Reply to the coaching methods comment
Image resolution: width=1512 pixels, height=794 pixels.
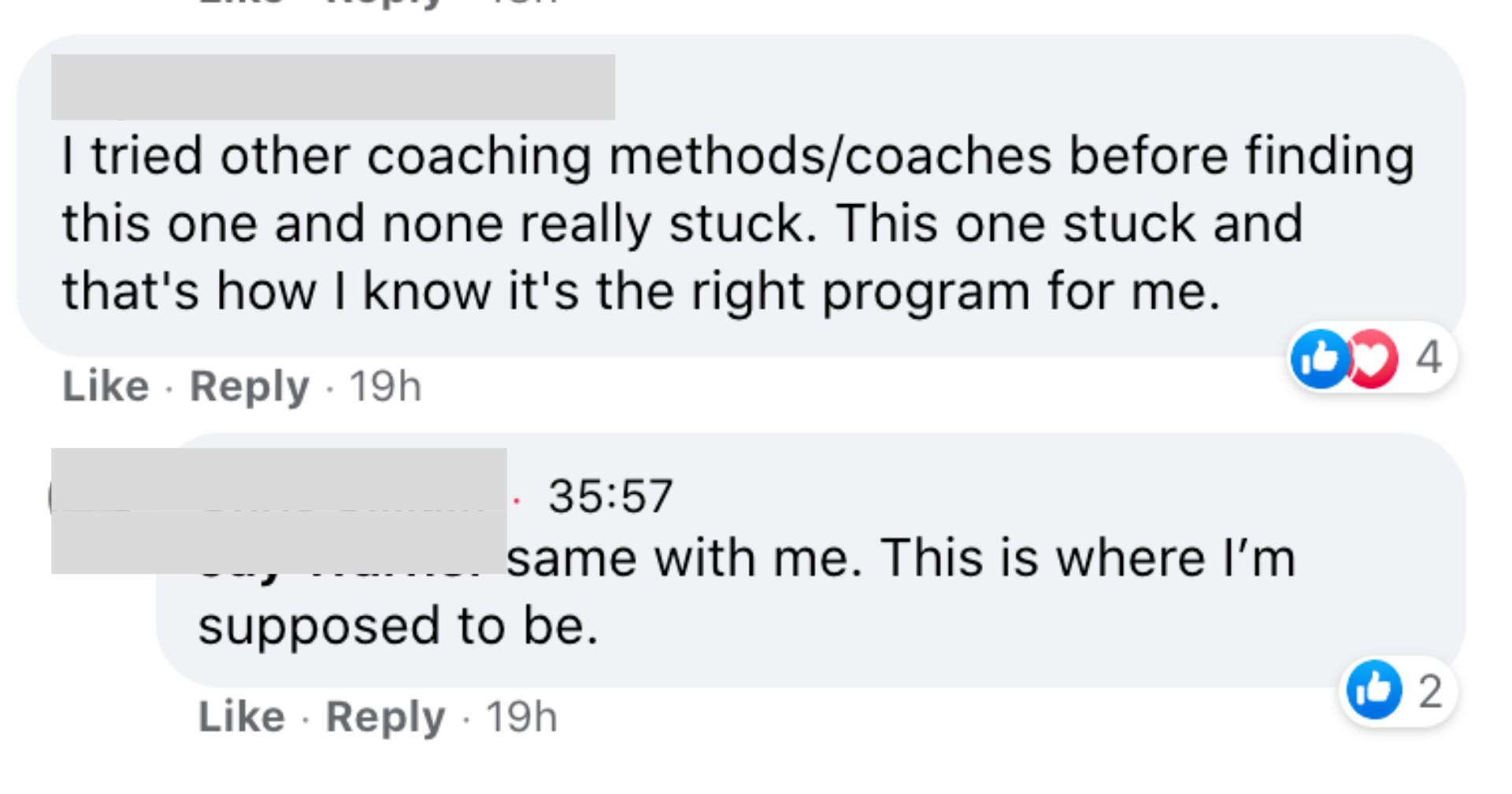pos(249,386)
